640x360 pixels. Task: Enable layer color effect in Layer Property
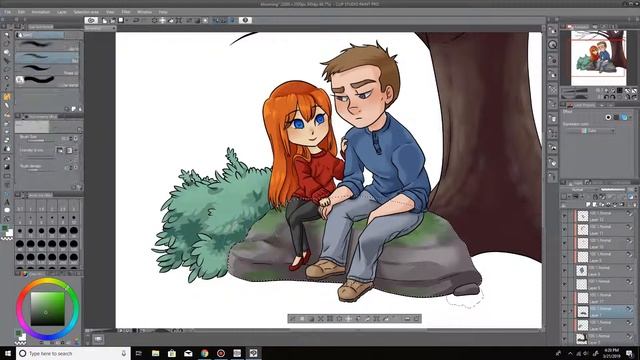click(624, 117)
